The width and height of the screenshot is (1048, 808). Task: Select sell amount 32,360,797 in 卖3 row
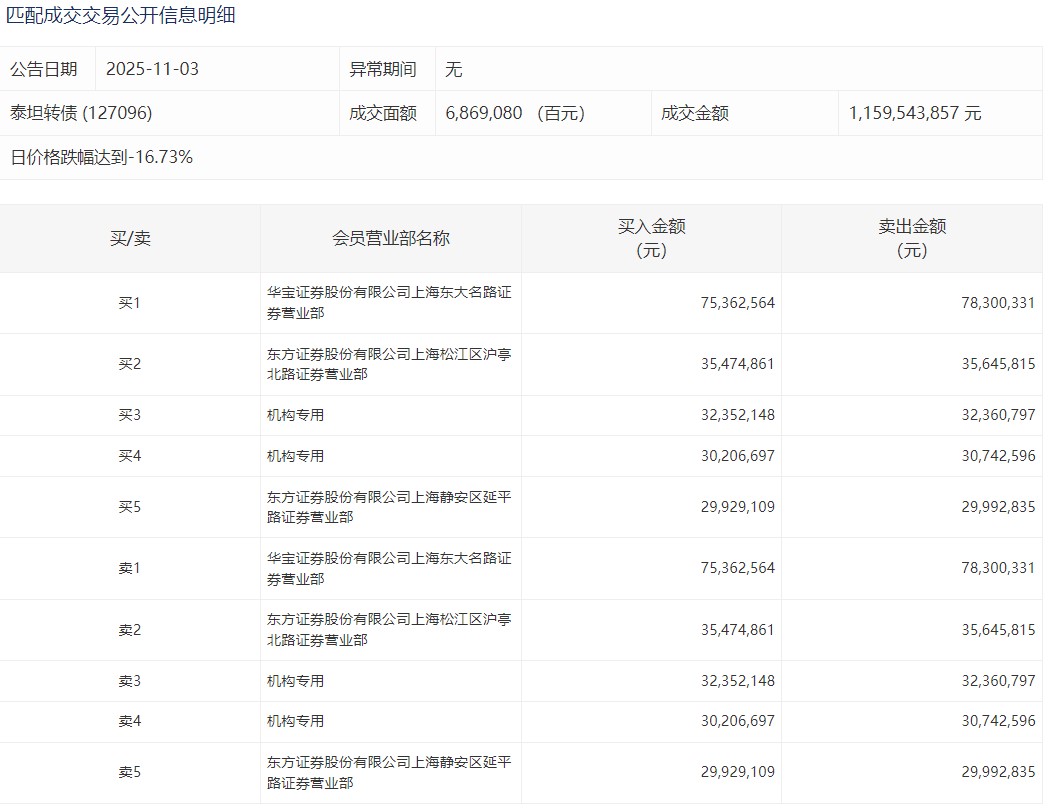(x=997, y=681)
